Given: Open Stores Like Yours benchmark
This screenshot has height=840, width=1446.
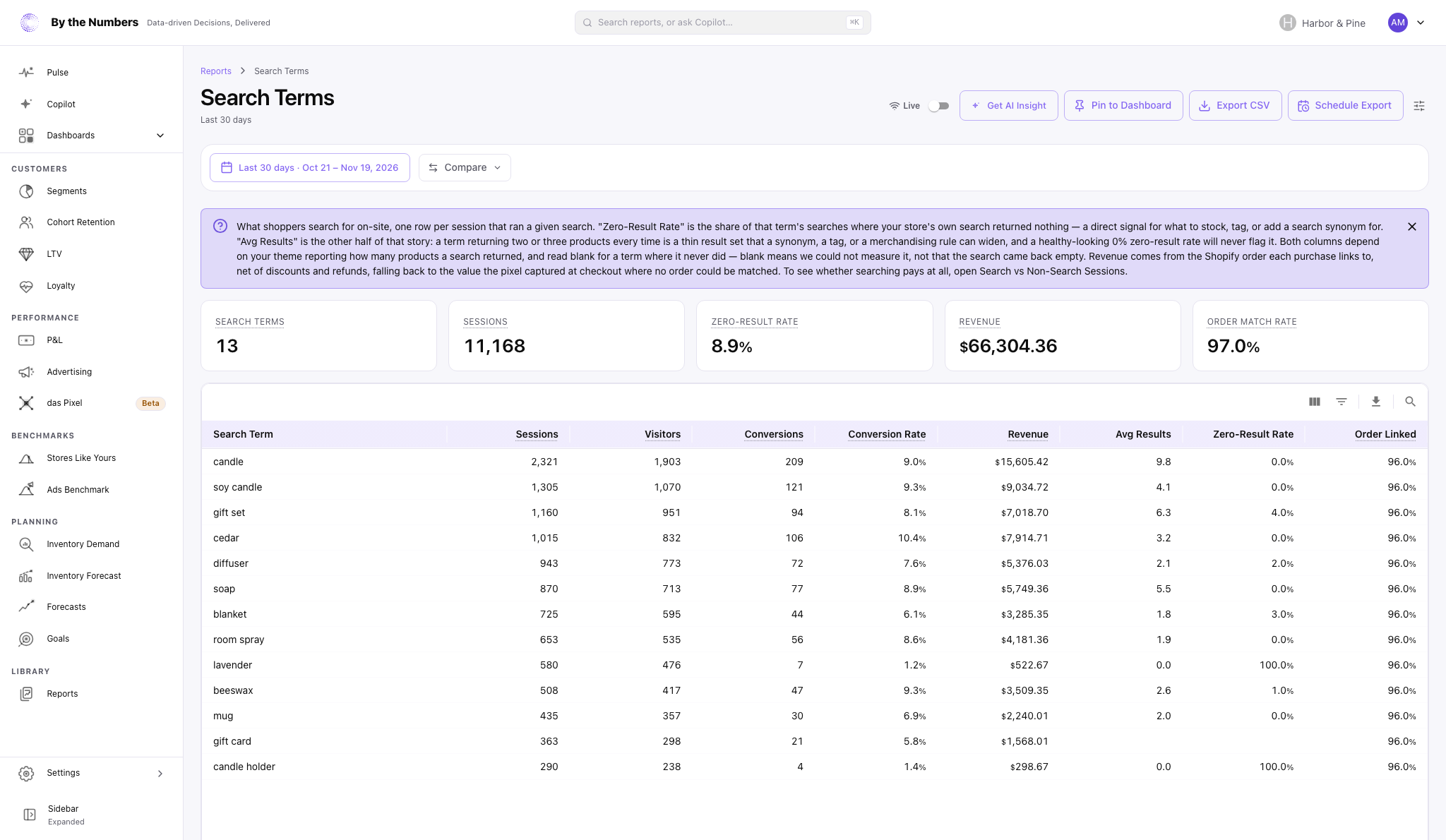Looking at the screenshot, I should [92, 458].
